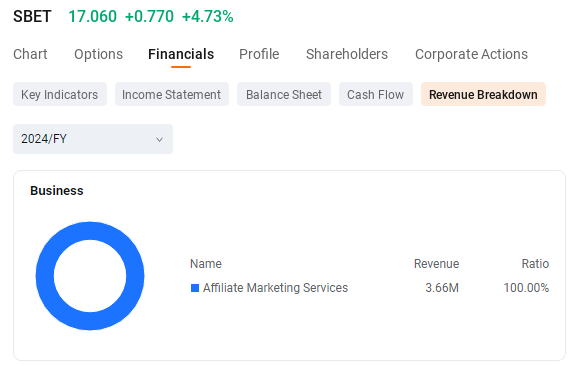
Task: Click the 17.060 stock price
Action: point(92,17)
